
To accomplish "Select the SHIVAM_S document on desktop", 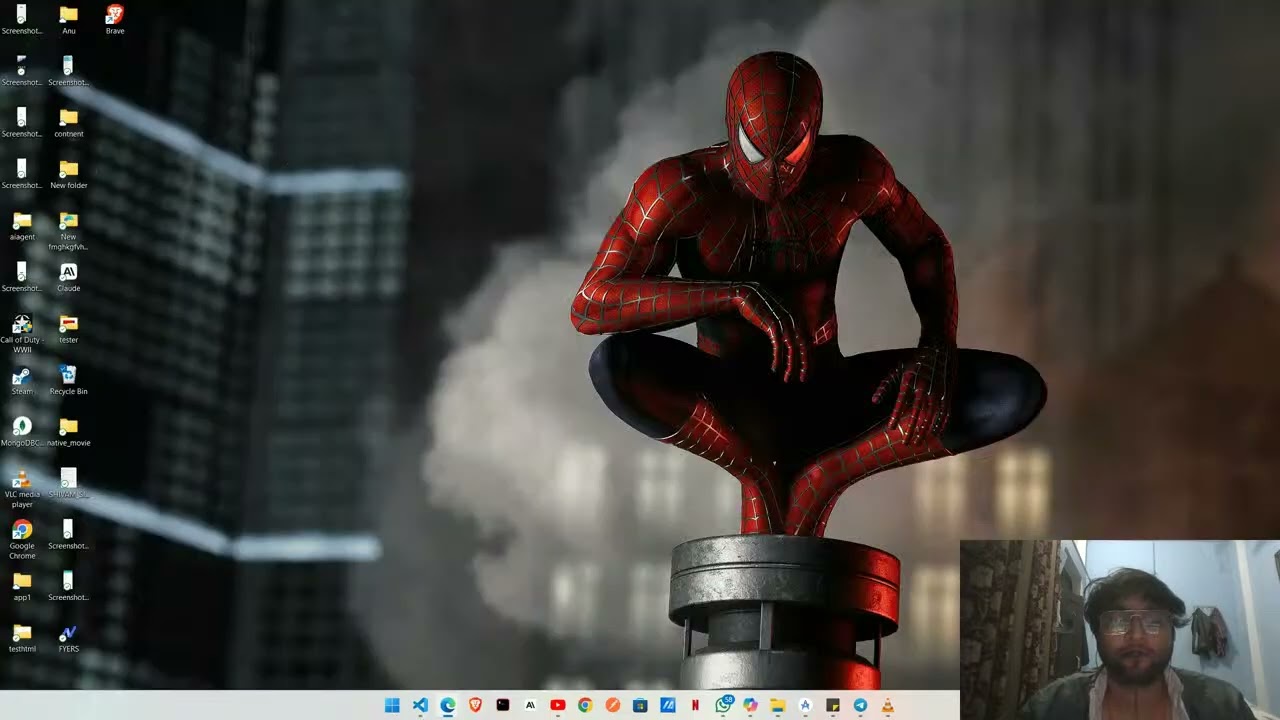I will [x=68, y=483].
